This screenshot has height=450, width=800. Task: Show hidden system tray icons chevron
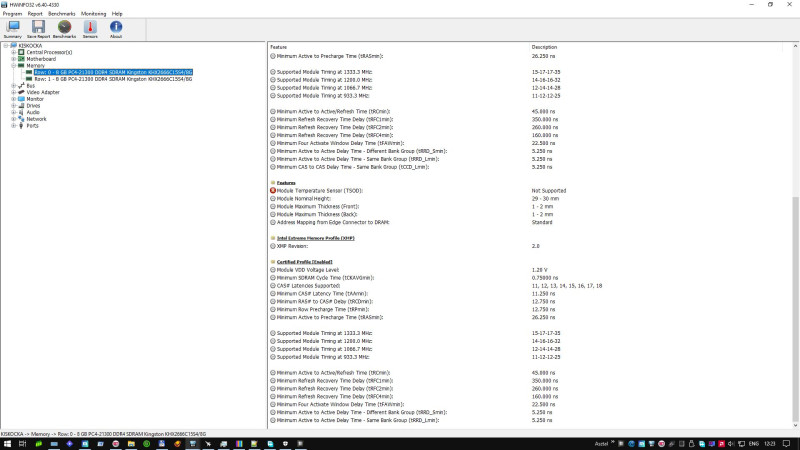point(613,443)
